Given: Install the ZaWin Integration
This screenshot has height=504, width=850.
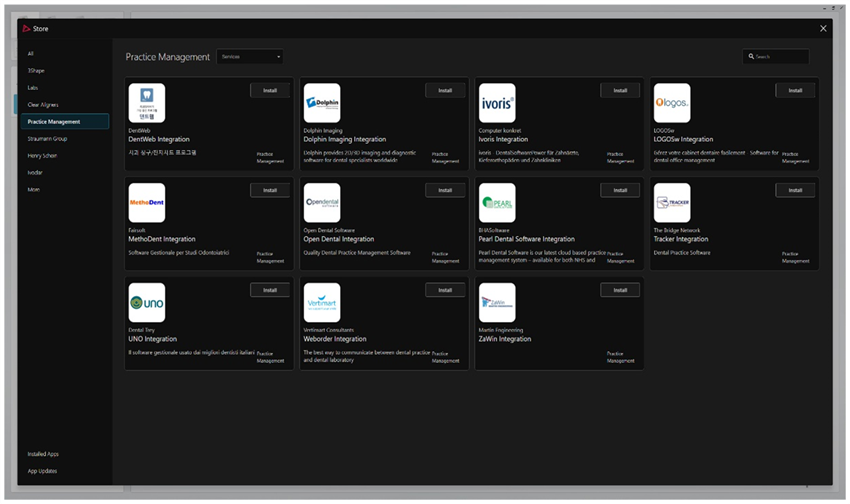Looking at the screenshot, I should tap(620, 290).
